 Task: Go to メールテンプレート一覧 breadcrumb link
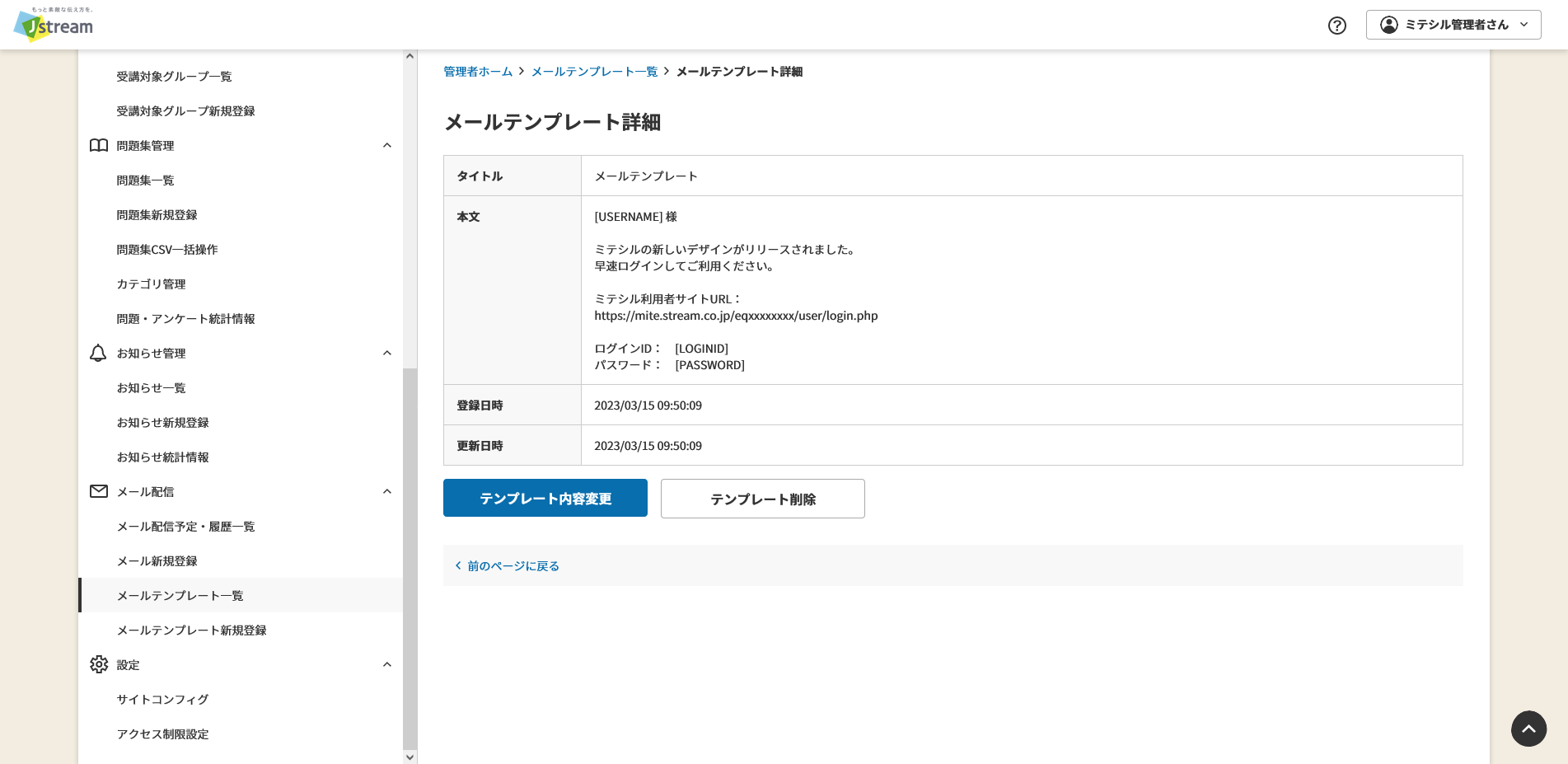click(x=594, y=72)
